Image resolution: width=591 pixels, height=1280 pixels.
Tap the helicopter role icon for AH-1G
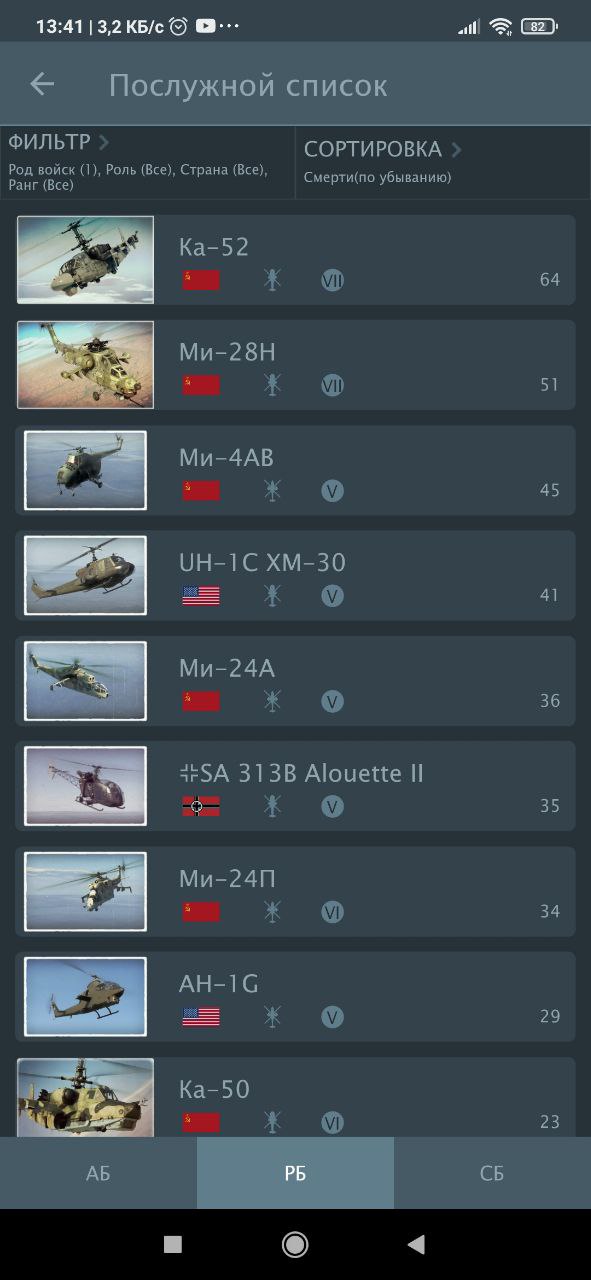pos(272,1017)
